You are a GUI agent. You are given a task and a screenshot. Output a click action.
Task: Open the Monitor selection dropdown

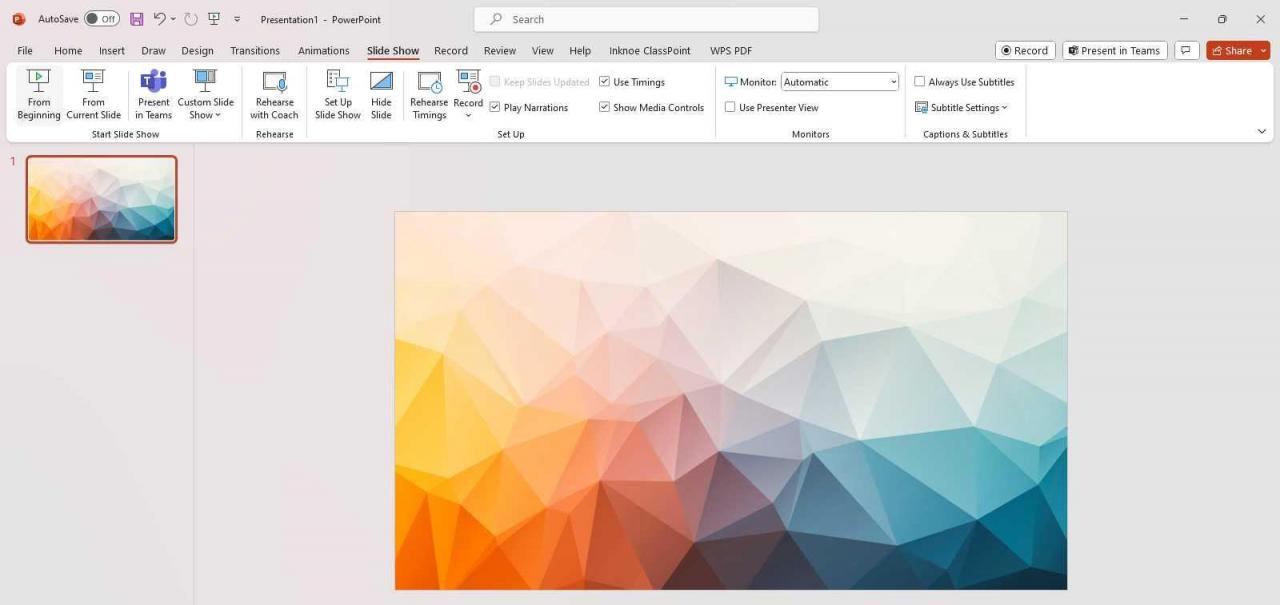(x=893, y=82)
